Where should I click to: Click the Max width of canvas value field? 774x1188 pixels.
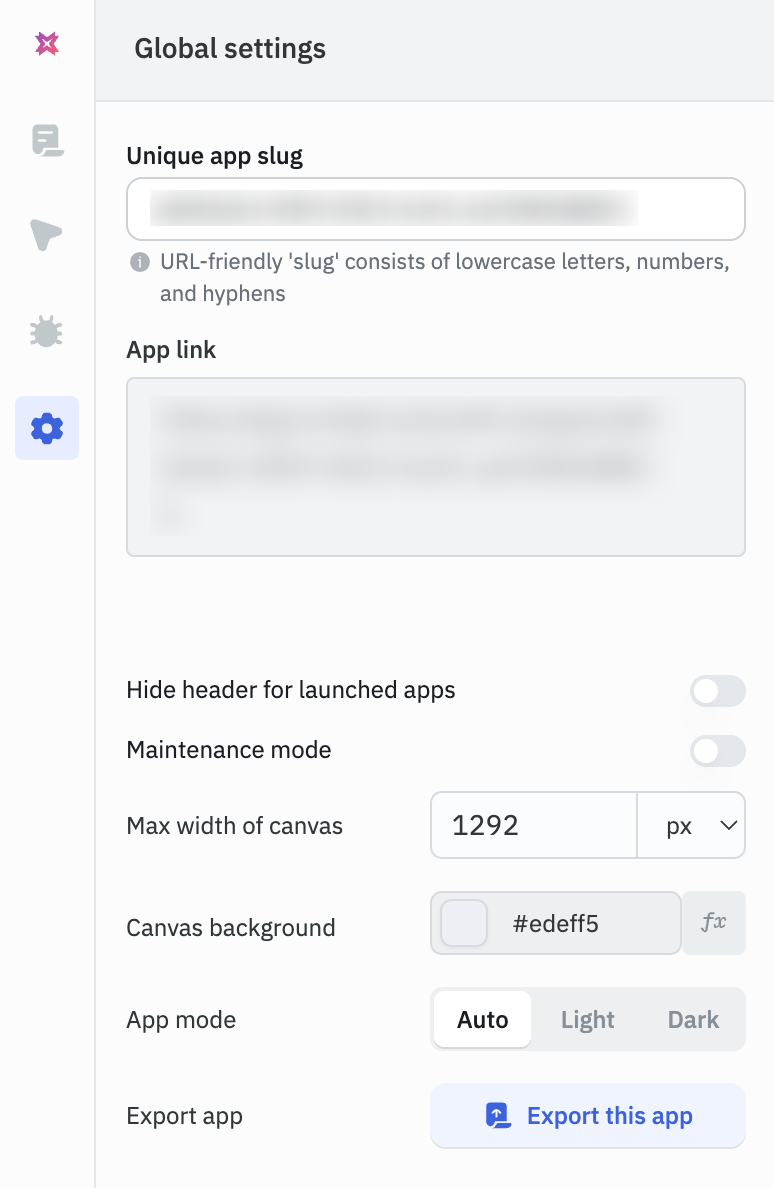tap(533, 825)
